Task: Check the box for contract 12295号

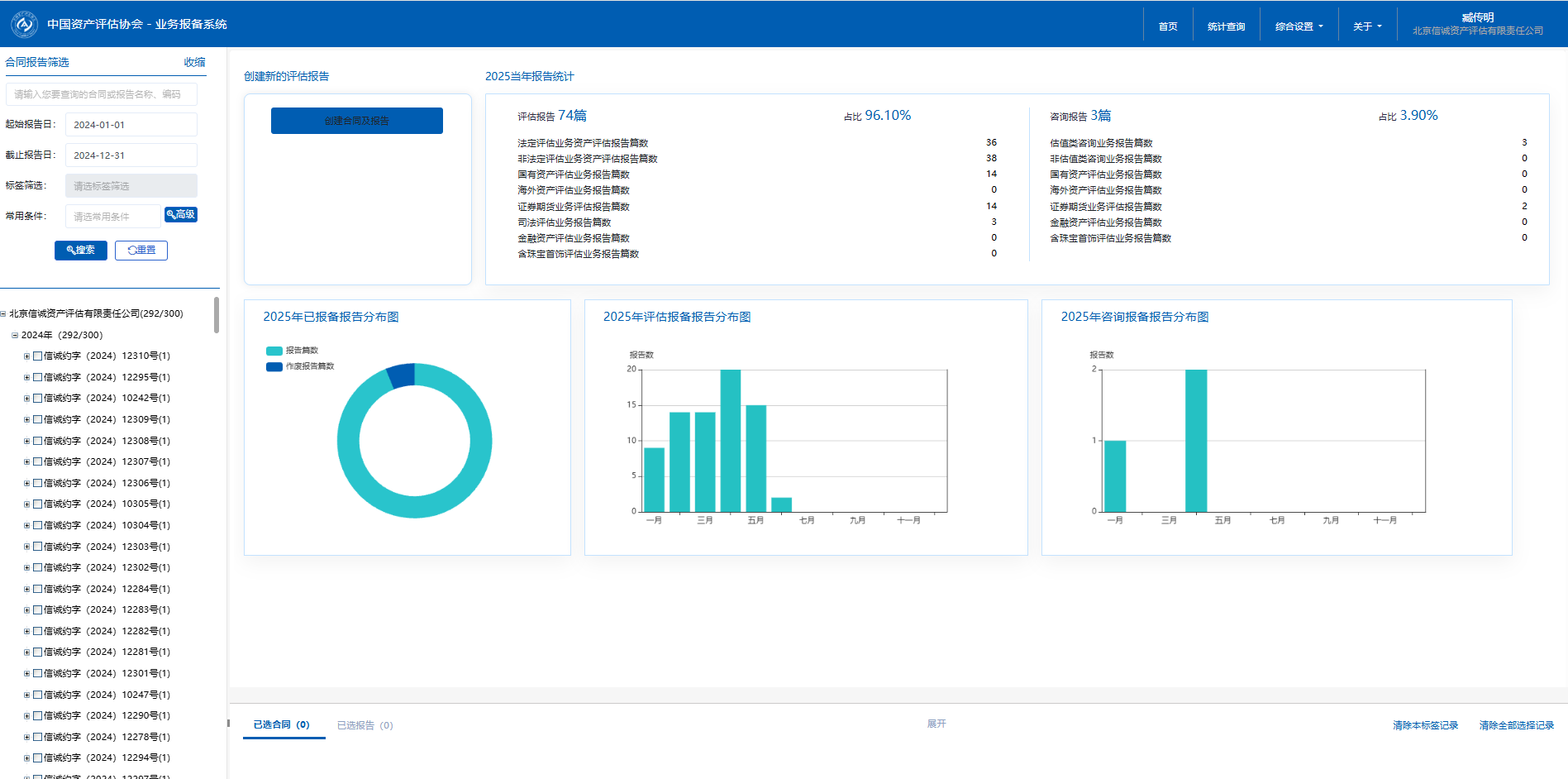Action: tap(37, 378)
